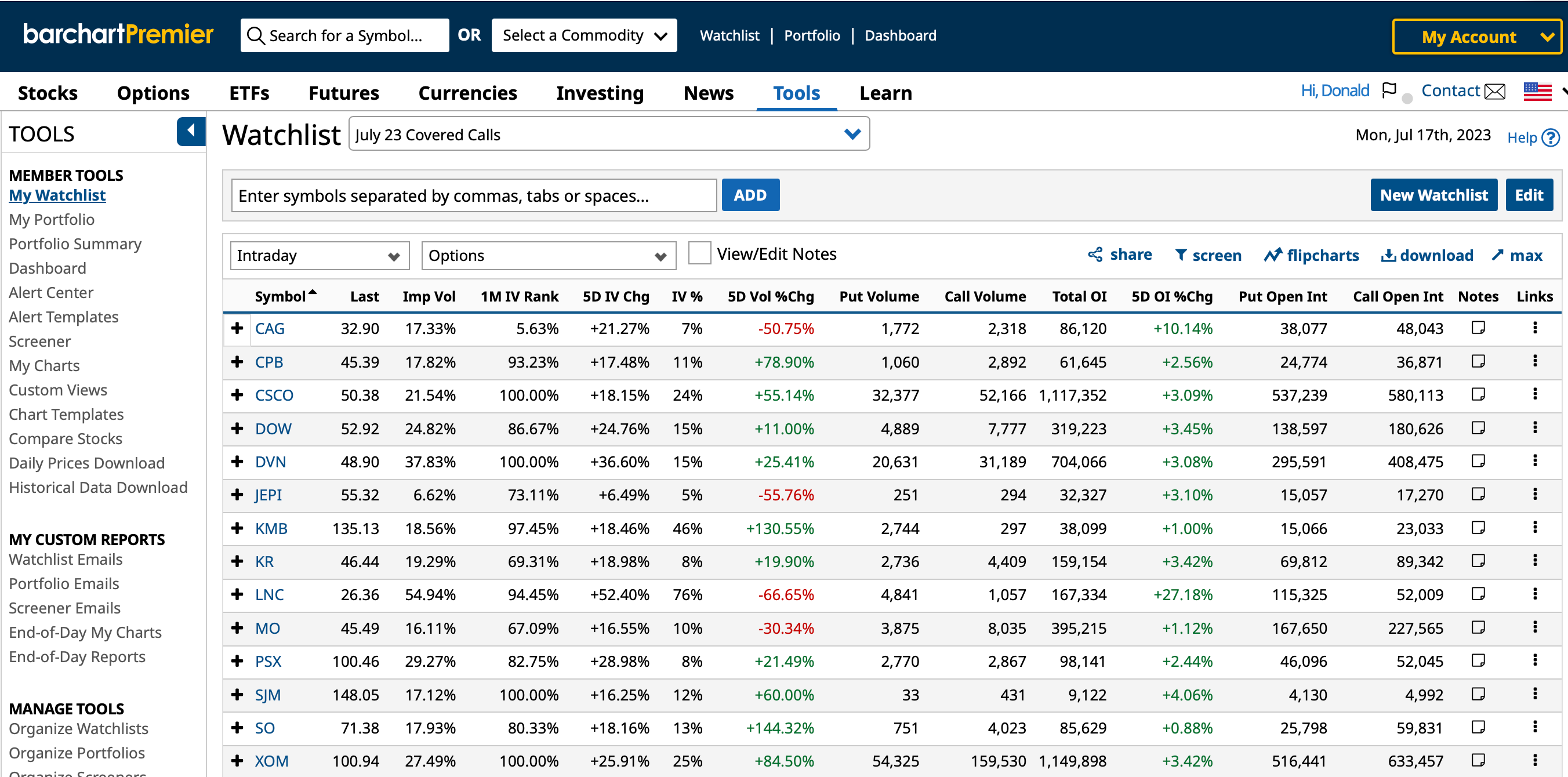Image resolution: width=1568 pixels, height=777 pixels.
Task: Open the Help question mark icon
Action: coord(1552,137)
